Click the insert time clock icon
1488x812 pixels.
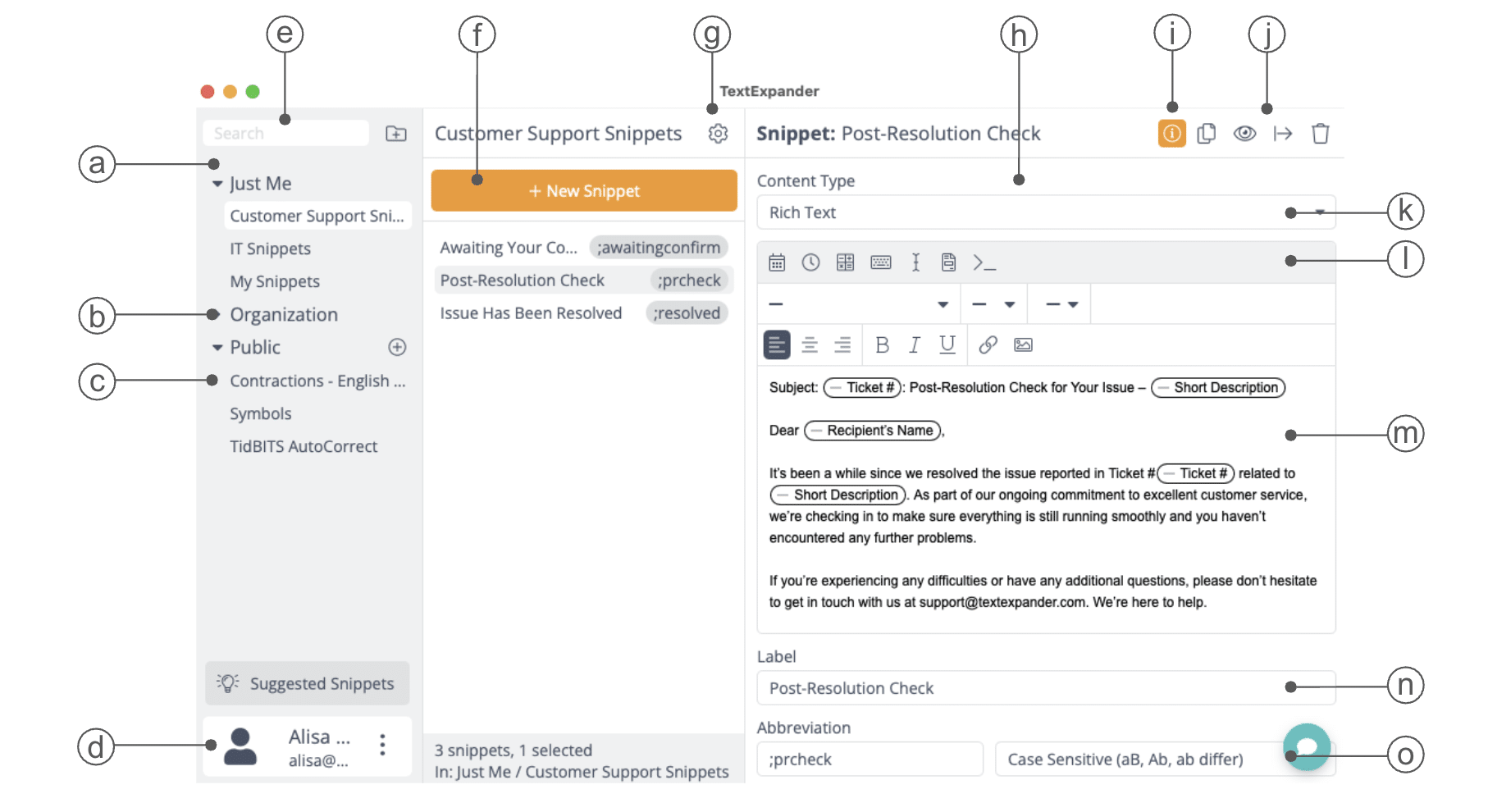pyautogui.click(x=810, y=262)
